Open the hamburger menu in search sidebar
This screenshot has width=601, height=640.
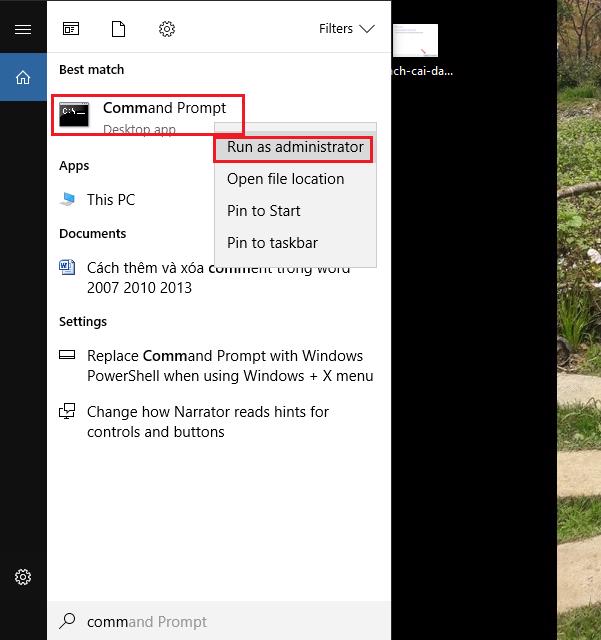(x=23, y=29)
